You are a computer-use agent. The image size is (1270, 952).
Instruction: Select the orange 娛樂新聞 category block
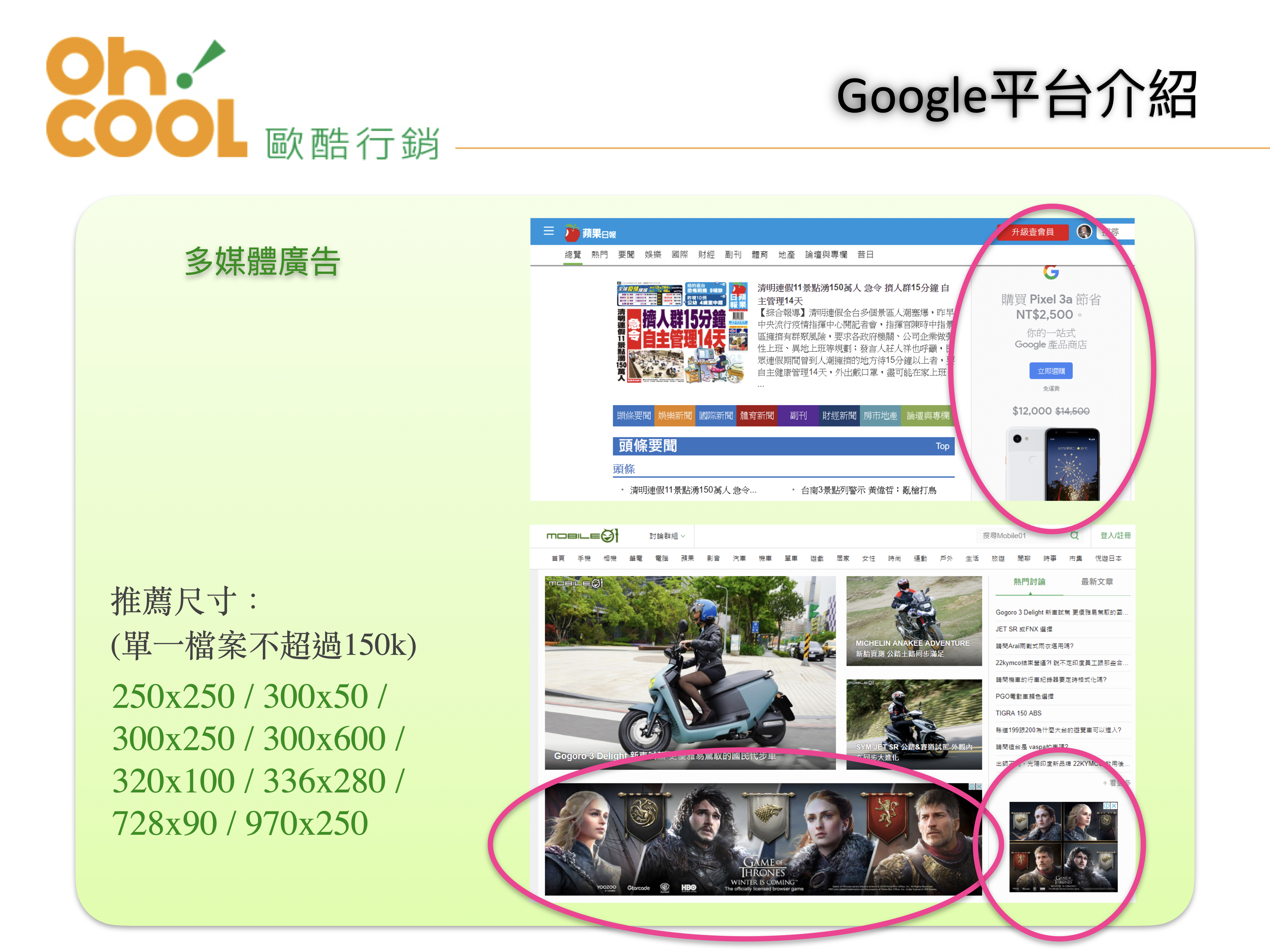point(675,415)
